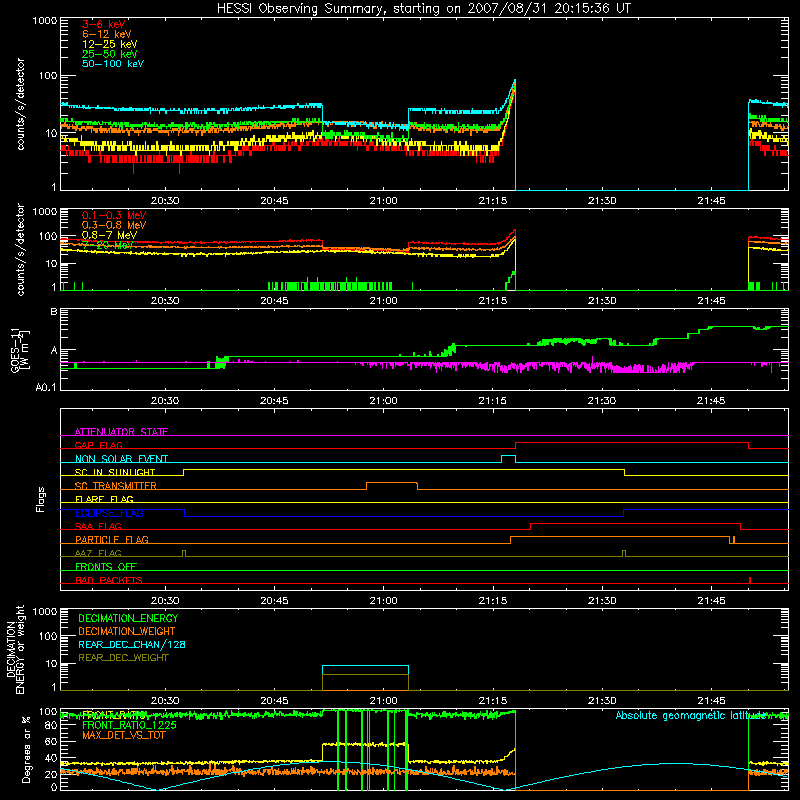Screen dimensions: 800x800
Task: Click the 0.1-0.3 MeV legend label
Action: 114,215
